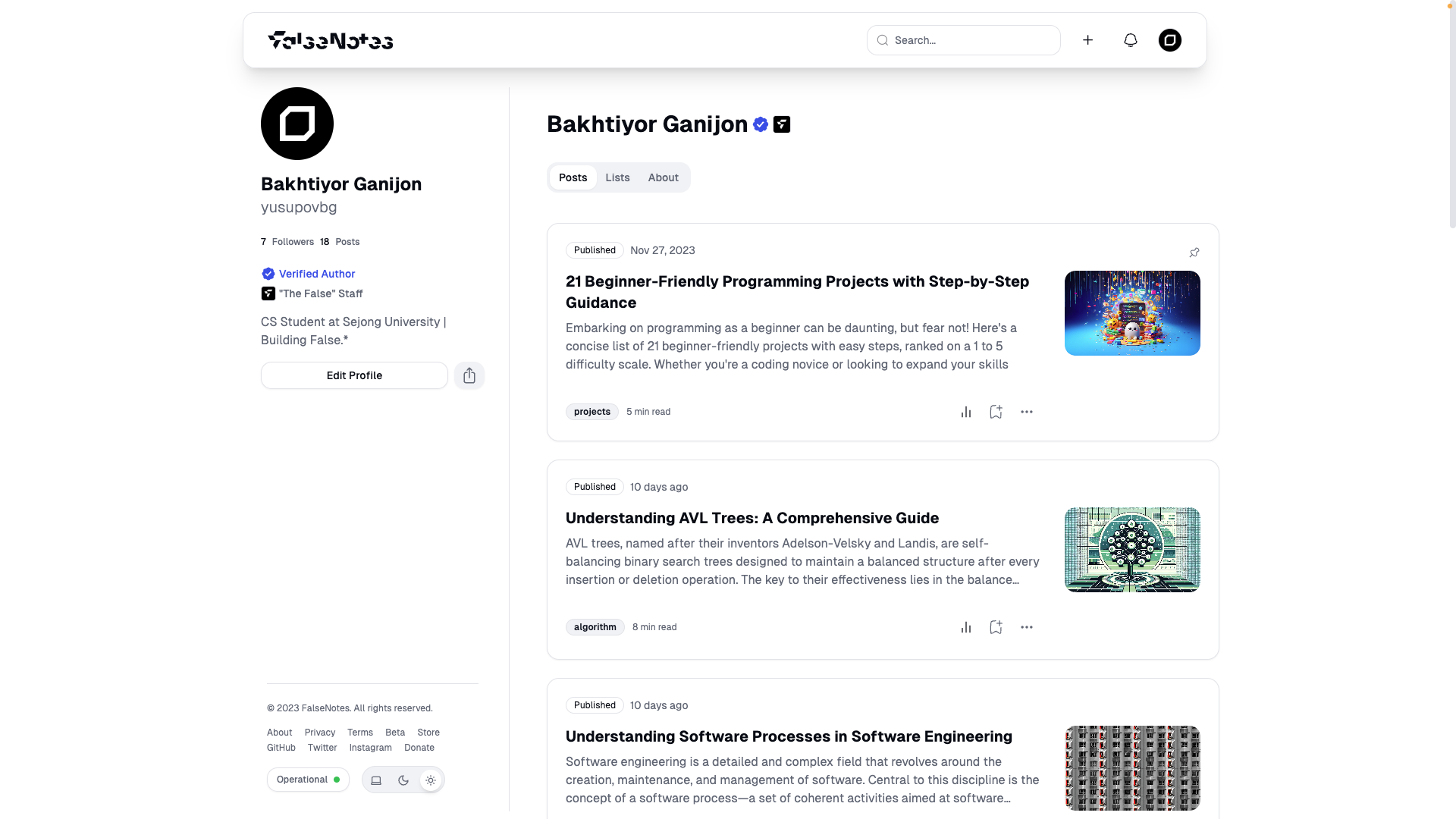
Task: Switch to the Lists tab
Action: tap(617, 177)
